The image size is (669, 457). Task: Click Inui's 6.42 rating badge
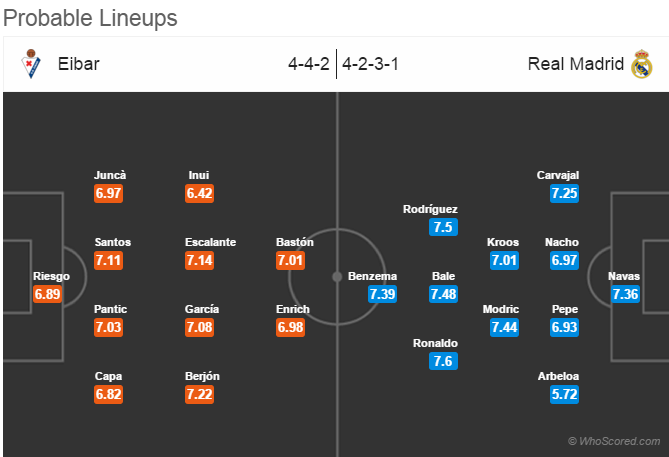(199, 193)
